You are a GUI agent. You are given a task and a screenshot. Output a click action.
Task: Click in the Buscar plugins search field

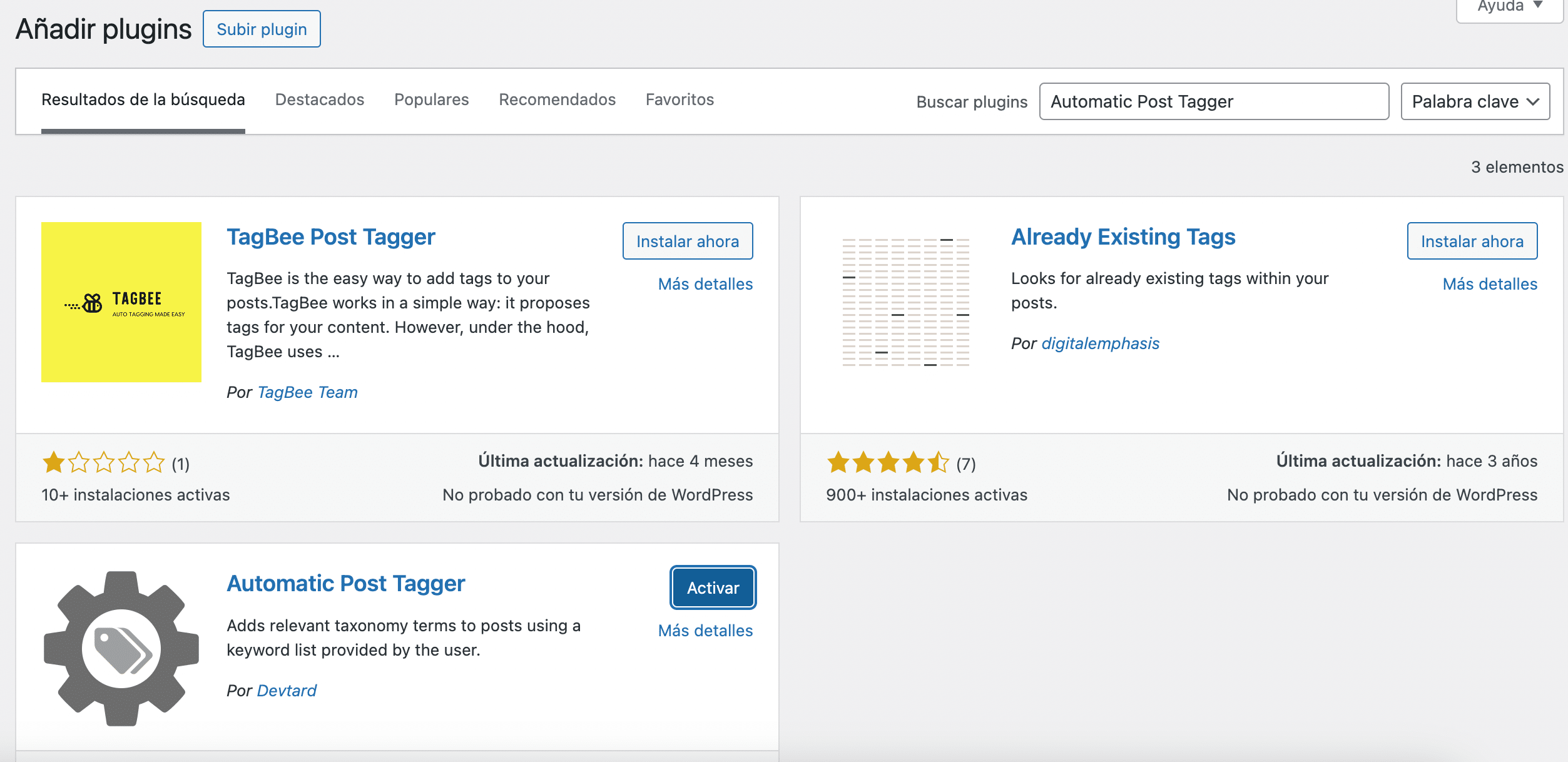pyautogui.click(x=1213, y=101)
